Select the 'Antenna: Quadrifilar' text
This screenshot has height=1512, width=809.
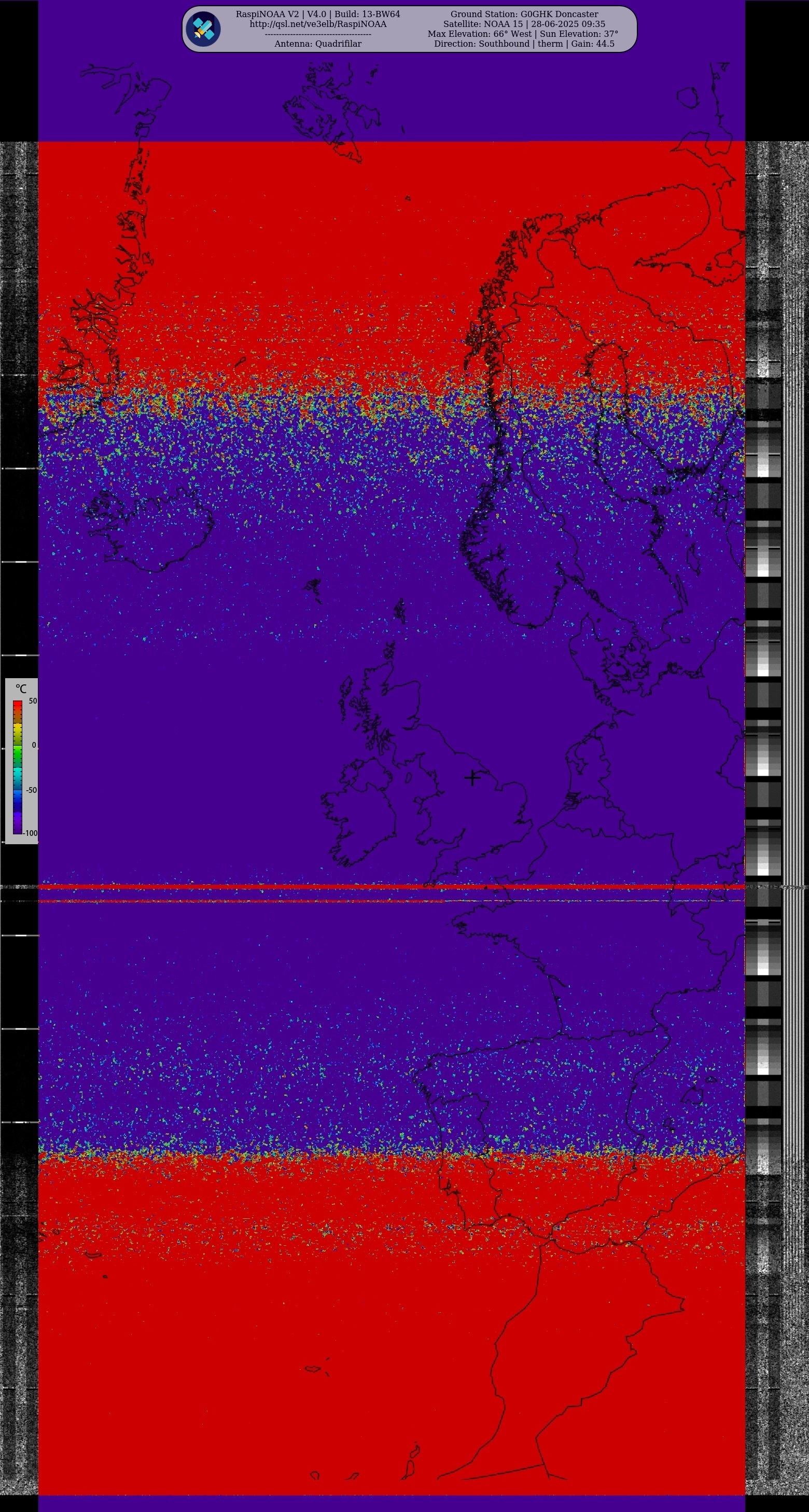pyautogui.click(x=318, y=44)
